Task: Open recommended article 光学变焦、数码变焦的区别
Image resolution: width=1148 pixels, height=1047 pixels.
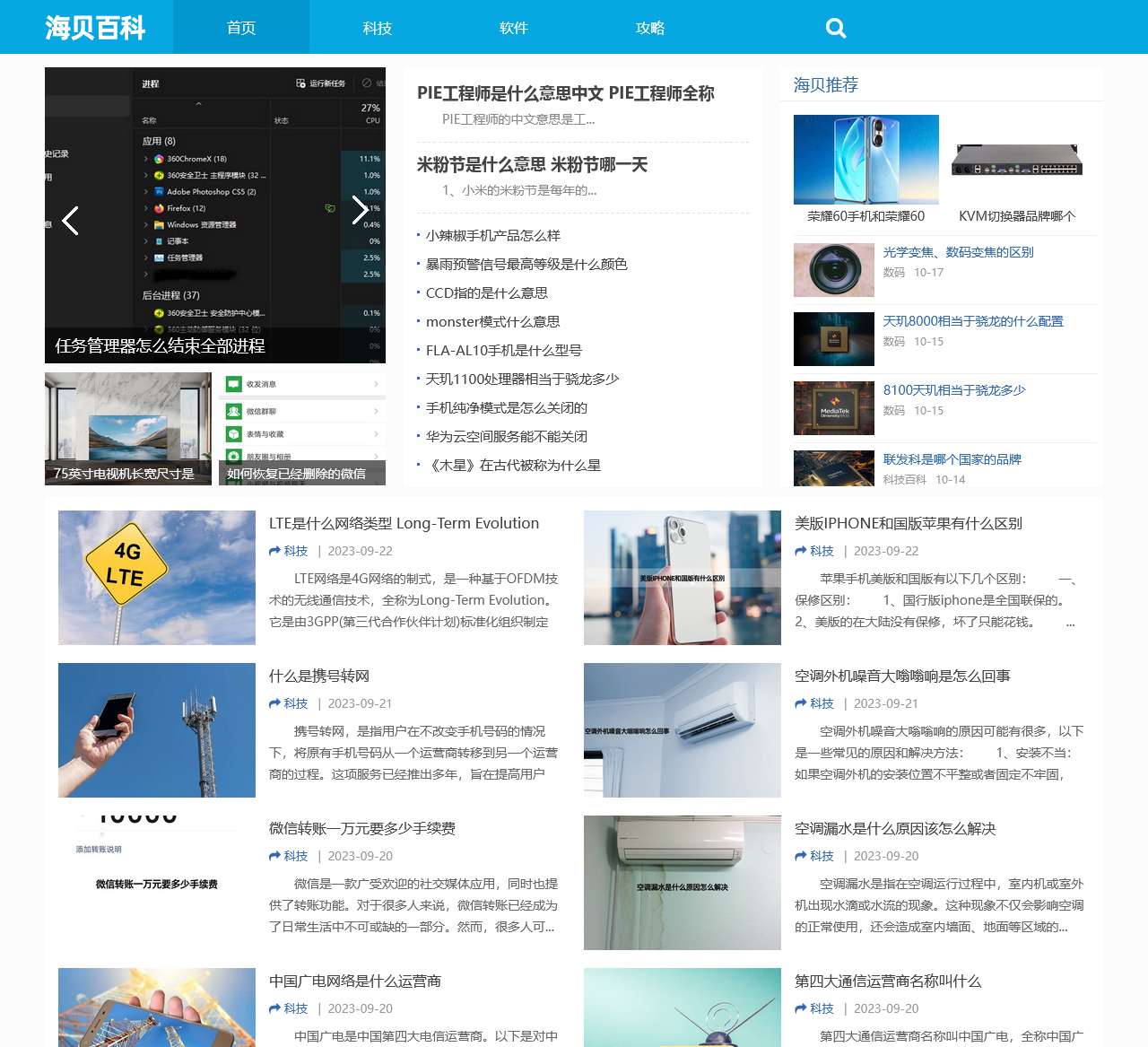Action: tap(958, 252)
